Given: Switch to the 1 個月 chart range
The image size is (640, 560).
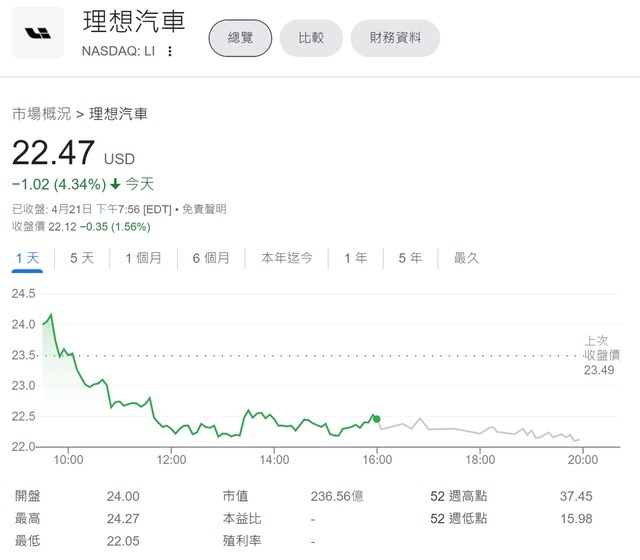Looking at the screenshot, I should click(143, 258).
